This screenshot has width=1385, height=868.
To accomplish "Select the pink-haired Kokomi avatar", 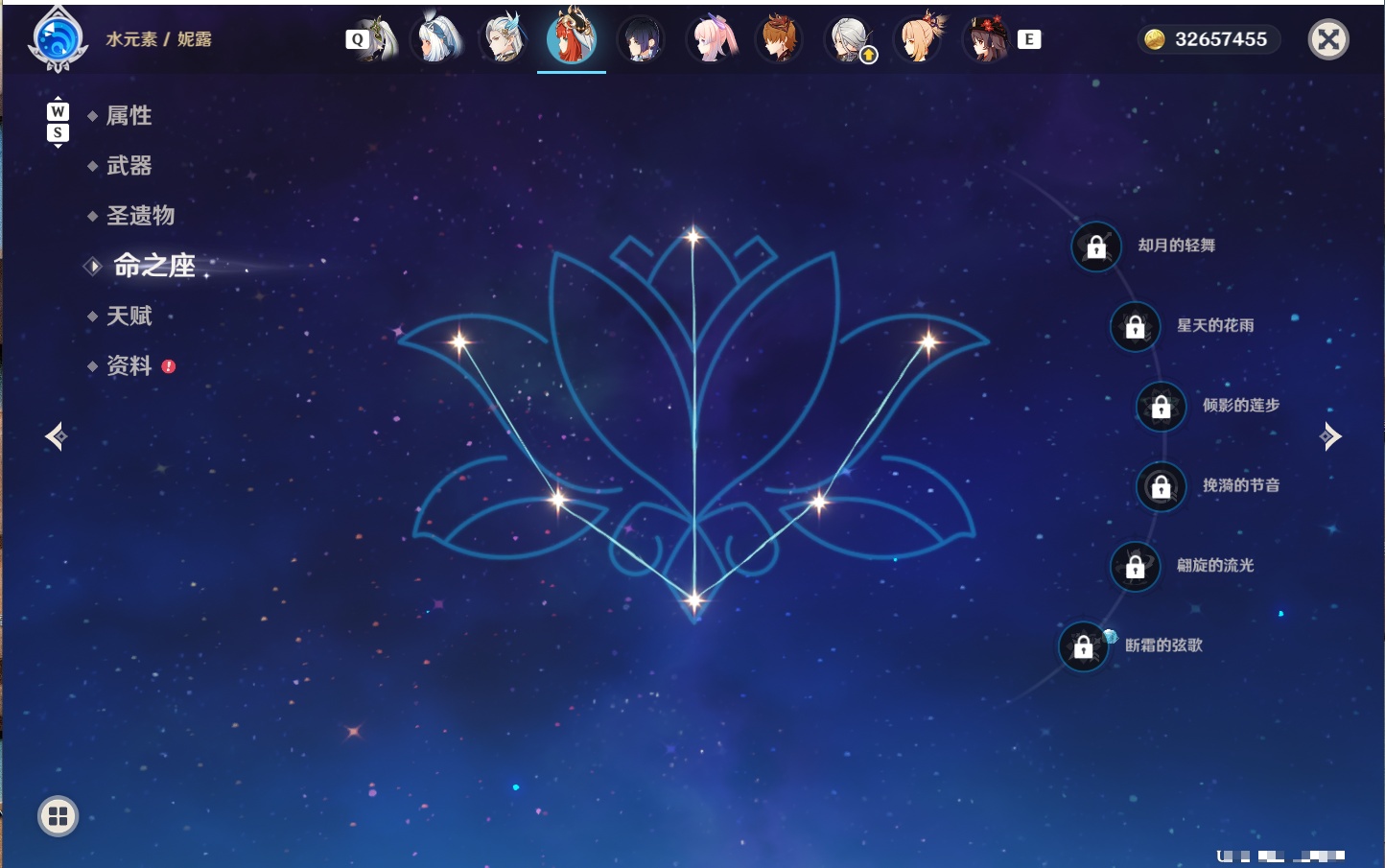I will (x=711, y=39).
